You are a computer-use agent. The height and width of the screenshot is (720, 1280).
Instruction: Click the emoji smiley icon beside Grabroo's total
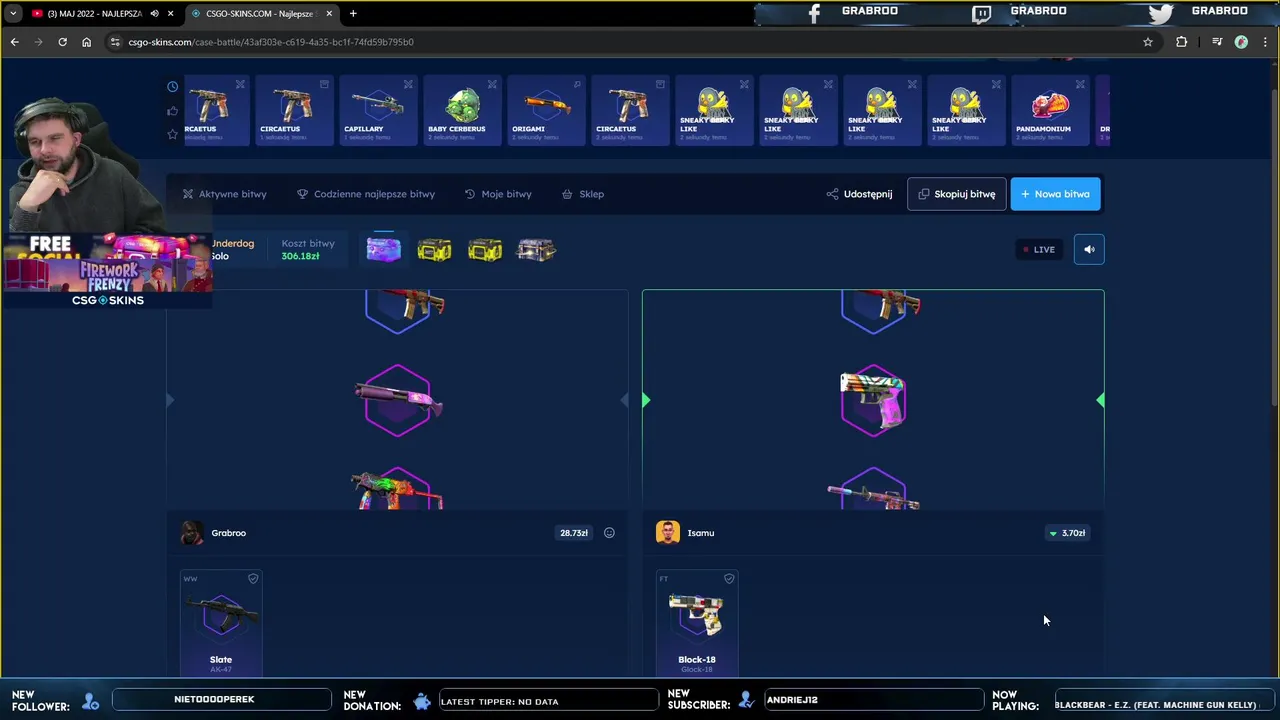click(x=609, y=533)
